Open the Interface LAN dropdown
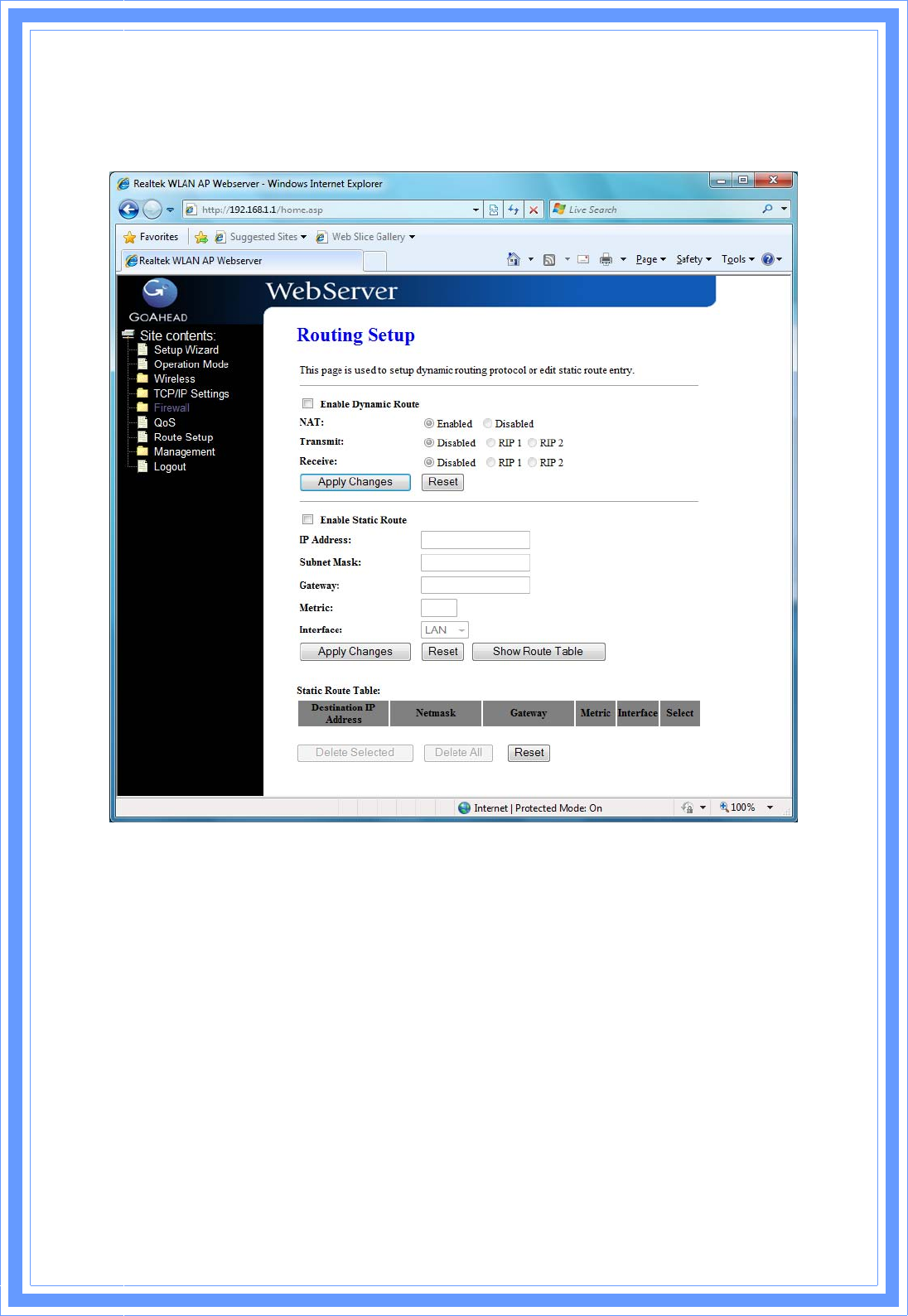Image resolution: width=908 pixels, height=1316 pixels. tap(445, 630)
